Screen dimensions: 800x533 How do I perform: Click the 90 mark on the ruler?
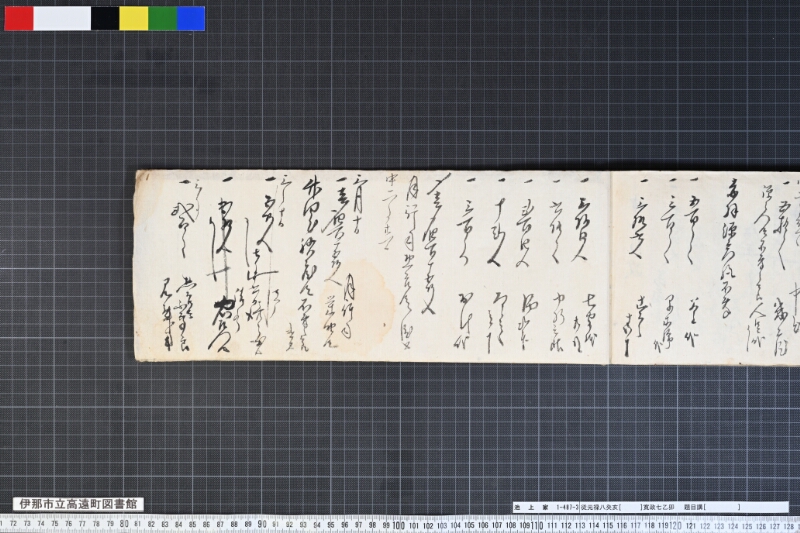[x=262, y=524]
